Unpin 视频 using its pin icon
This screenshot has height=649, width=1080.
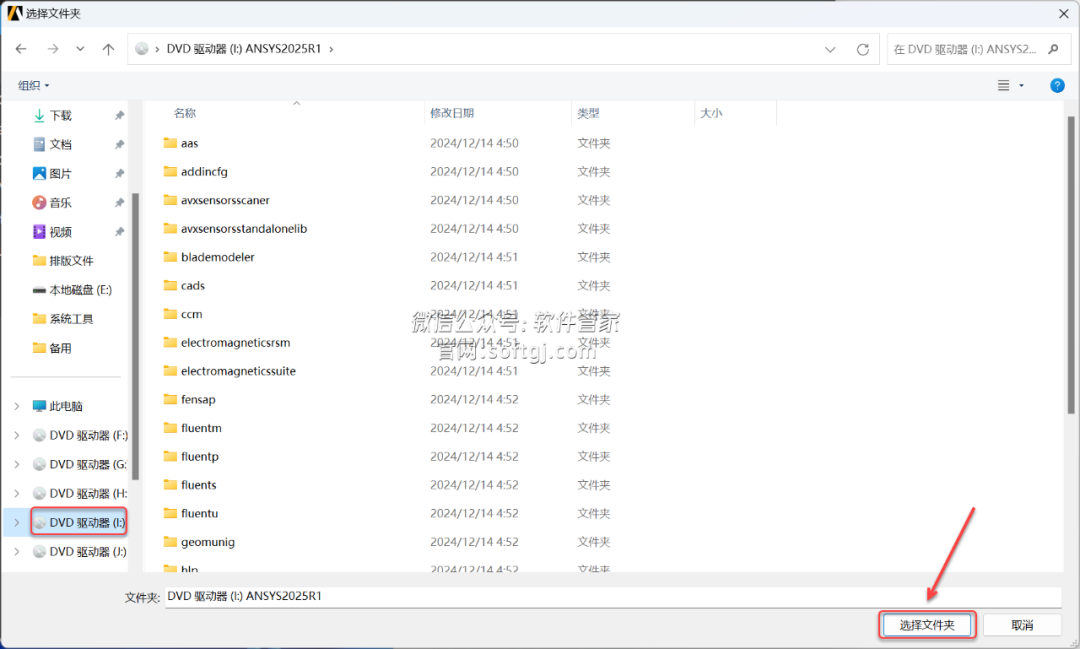coord(119,231)
